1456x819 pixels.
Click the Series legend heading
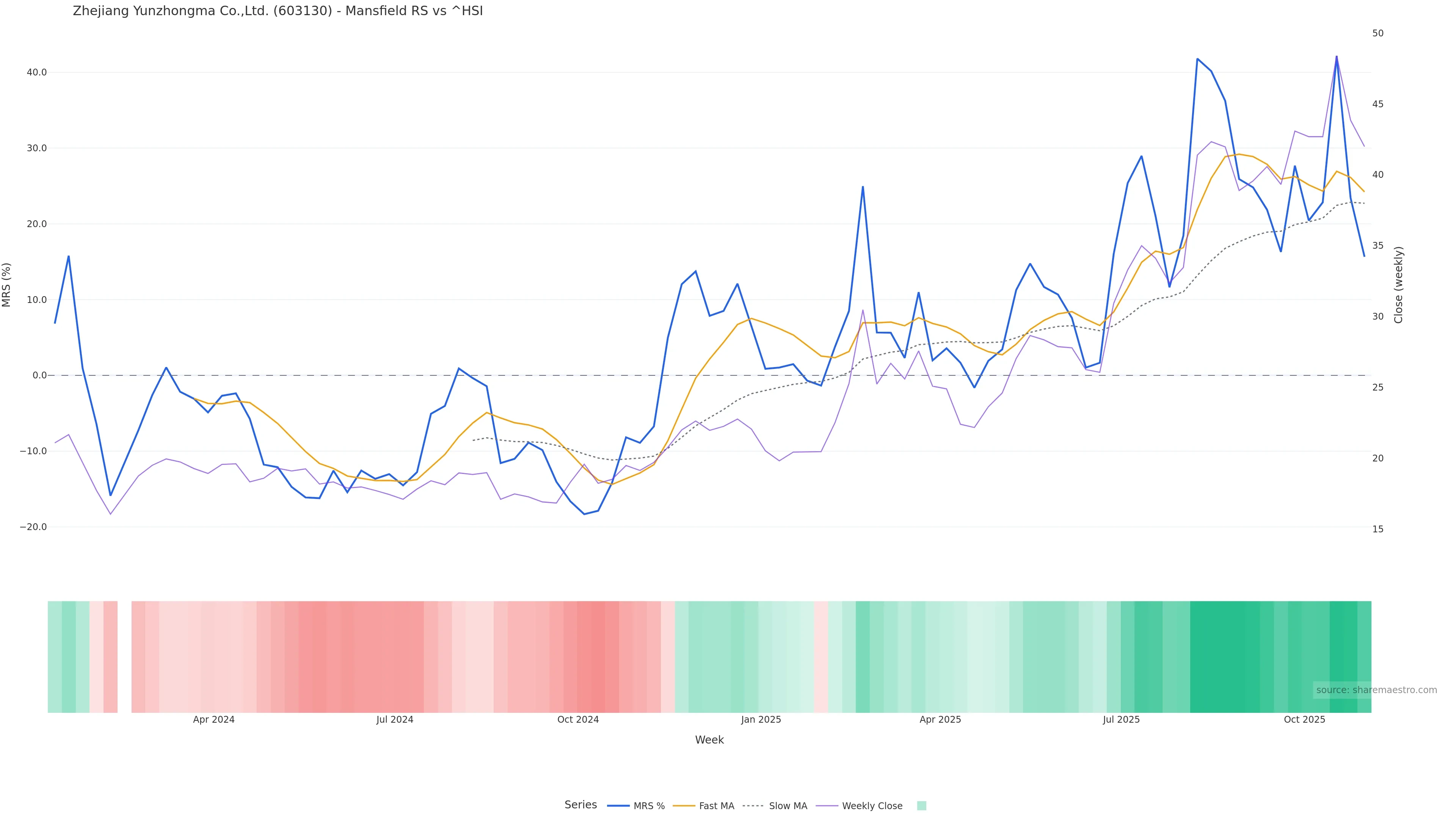click(x=581, y=805)
